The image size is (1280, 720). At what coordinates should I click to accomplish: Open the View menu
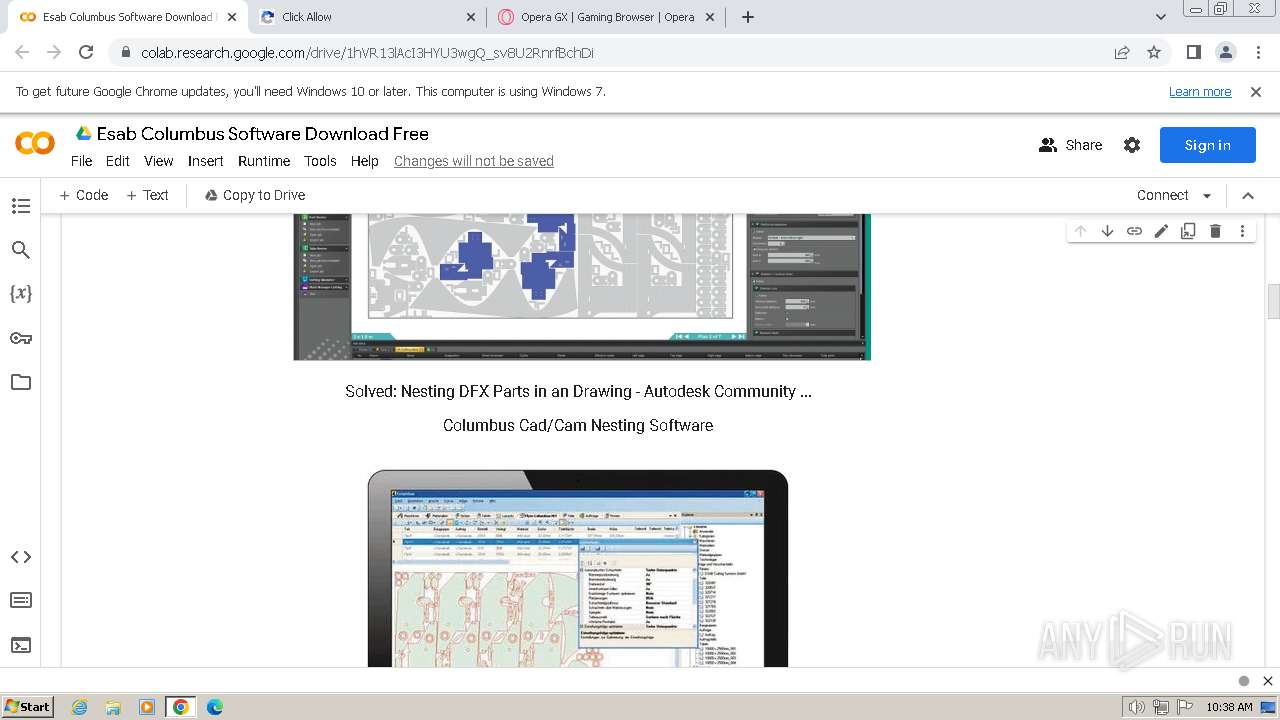tap(159, 161)
